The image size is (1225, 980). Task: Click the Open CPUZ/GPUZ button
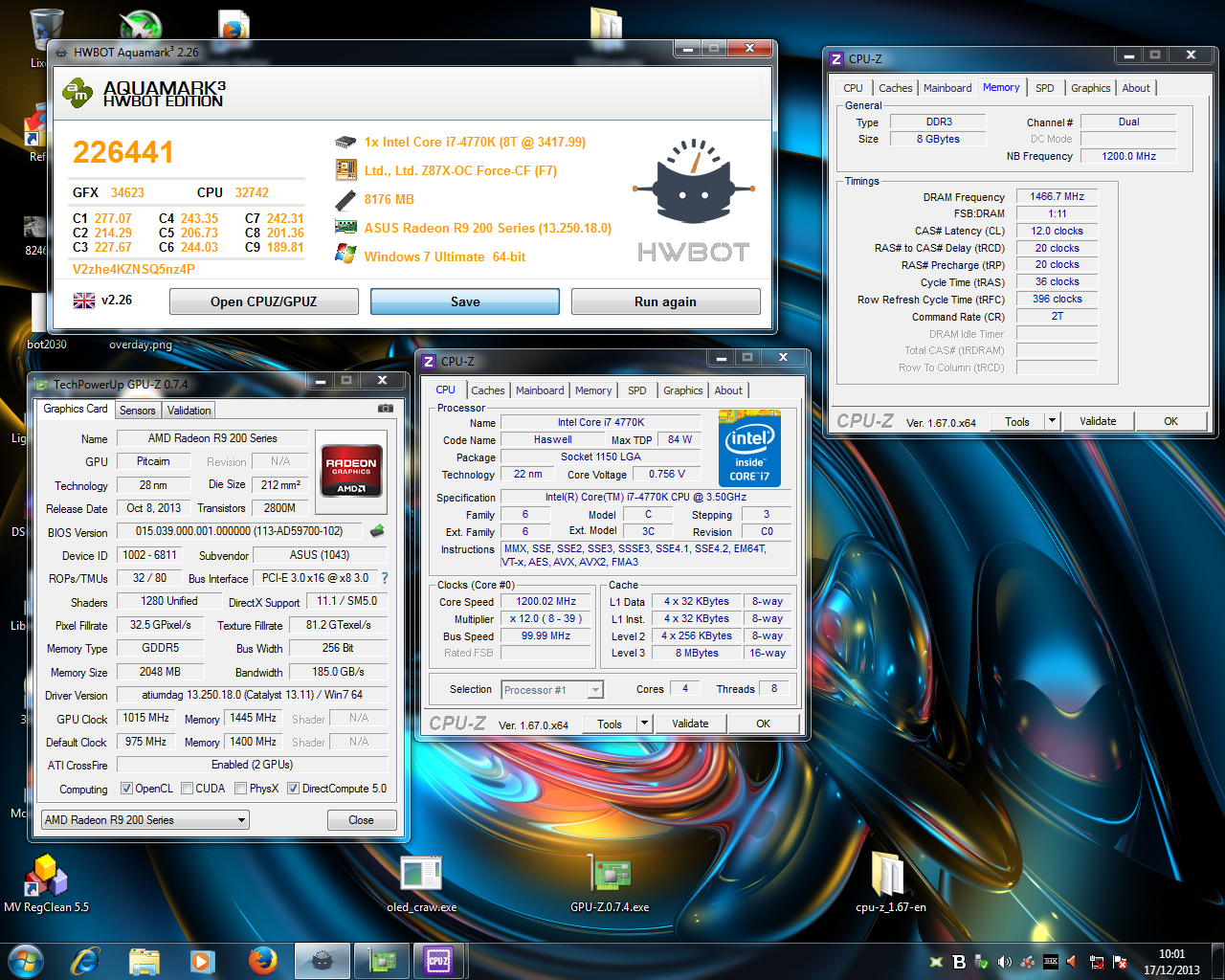coord(264,301)
